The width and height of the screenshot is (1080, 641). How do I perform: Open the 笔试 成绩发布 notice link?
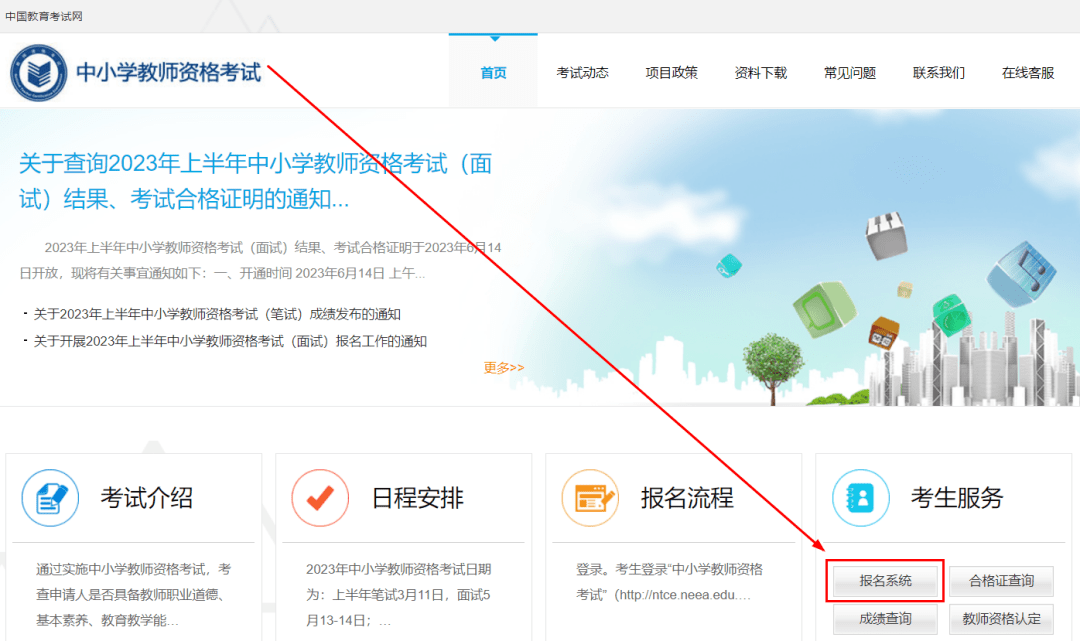pyautogui.click(x=217, y=314)
